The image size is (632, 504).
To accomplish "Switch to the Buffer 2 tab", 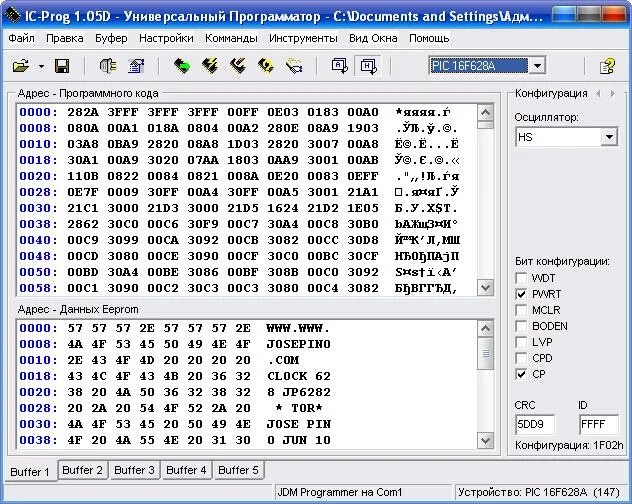I will point(82,470).
